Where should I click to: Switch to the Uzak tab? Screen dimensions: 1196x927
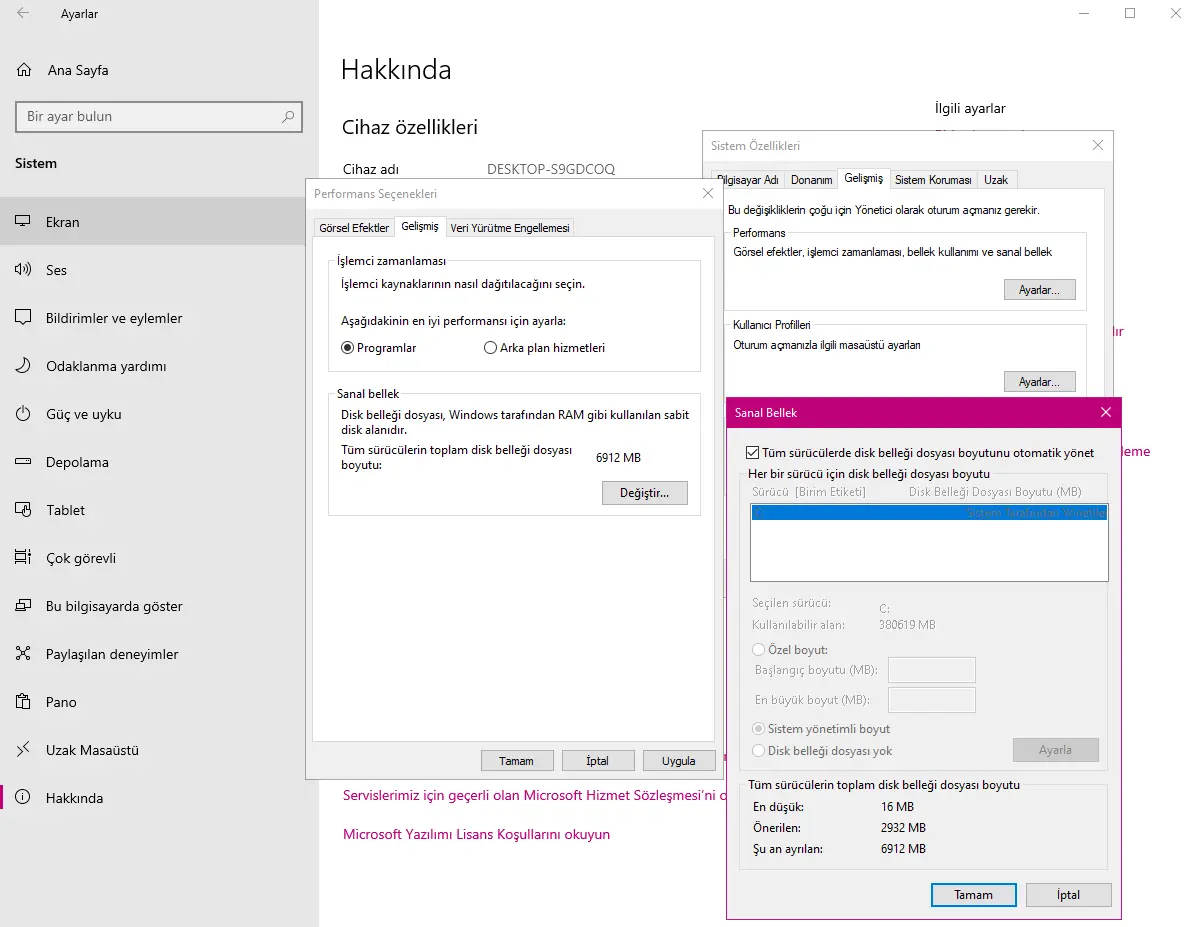pos(995,179)
